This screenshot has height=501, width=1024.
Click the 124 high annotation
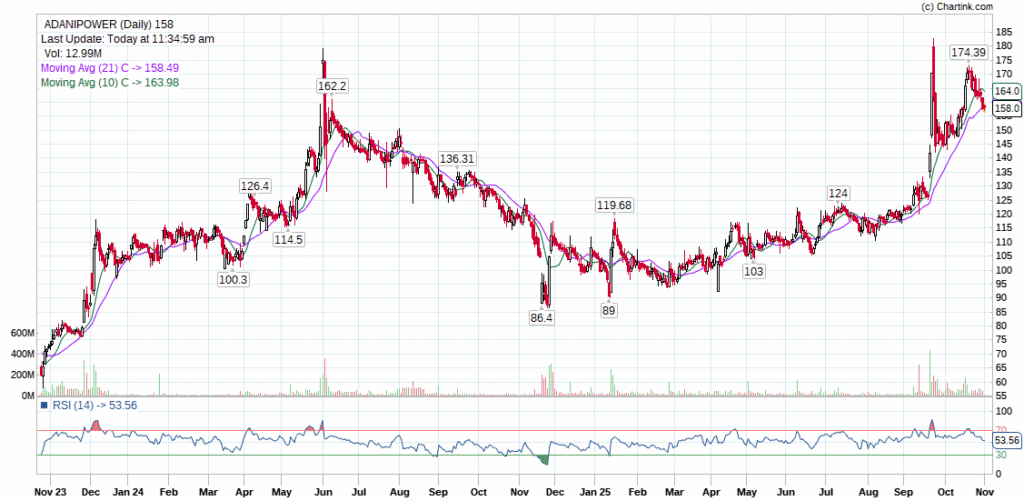pyautogui.click(x=838, y=193)
